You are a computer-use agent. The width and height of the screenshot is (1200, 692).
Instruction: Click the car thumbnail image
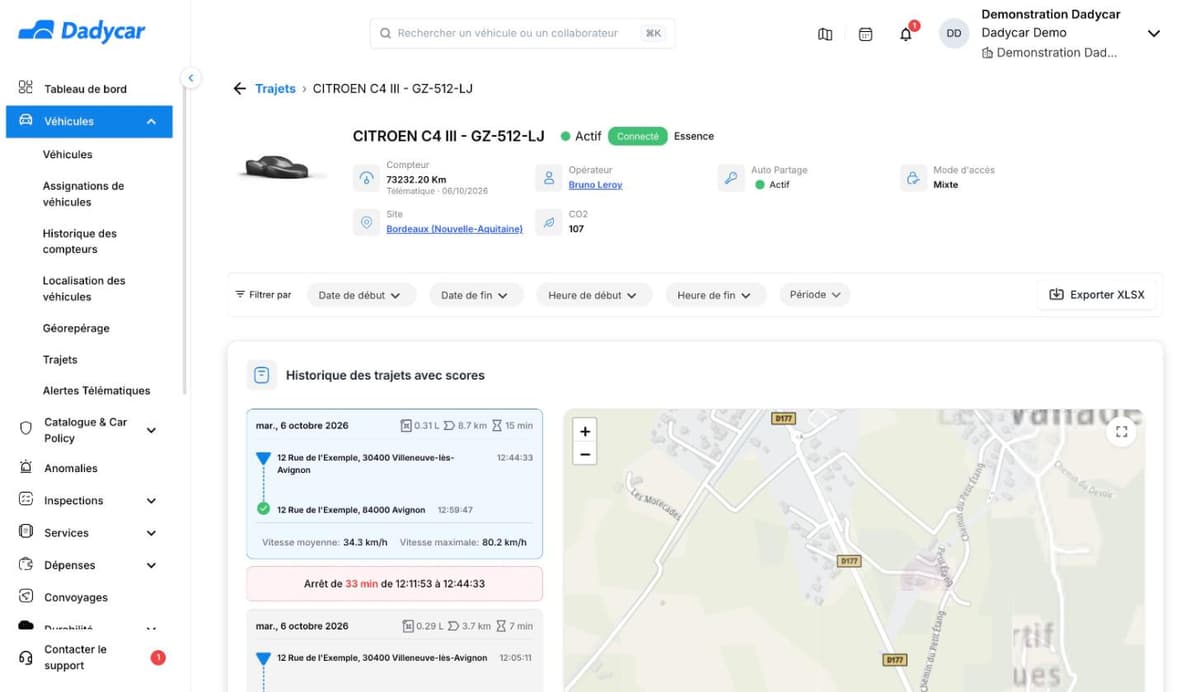tap(284, 168)
